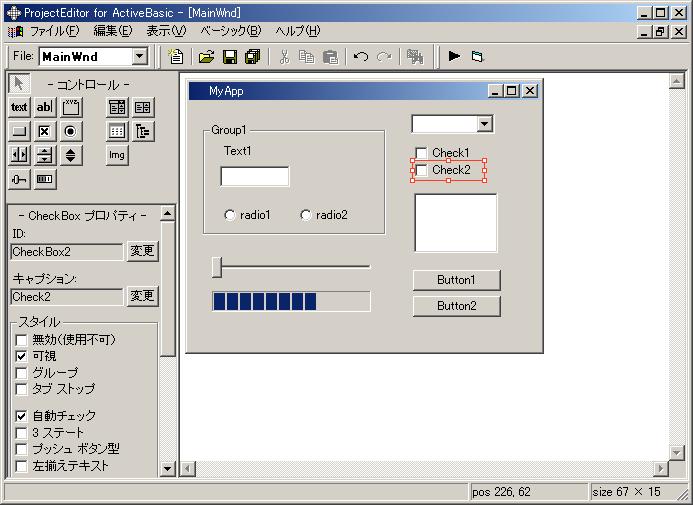Click the Save floppy disk icon
Screen dimensions: 693x505
click(x=229, y=57)
